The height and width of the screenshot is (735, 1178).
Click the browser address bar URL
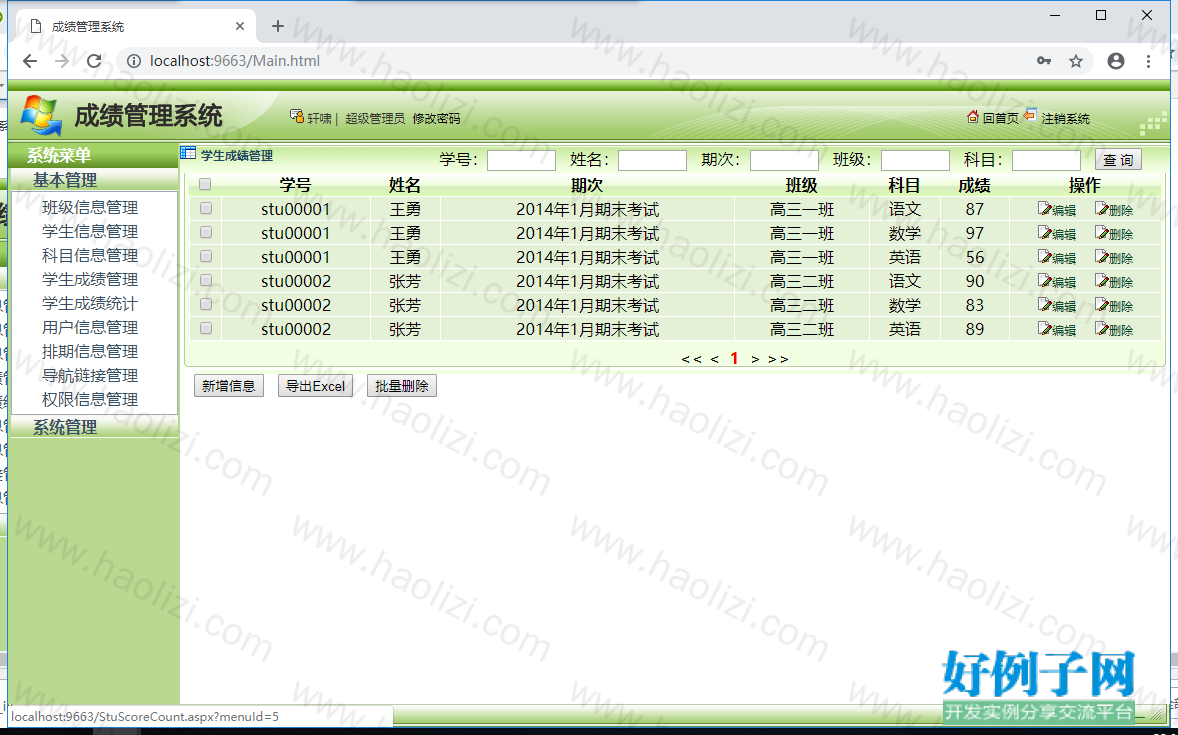(235, 61)
